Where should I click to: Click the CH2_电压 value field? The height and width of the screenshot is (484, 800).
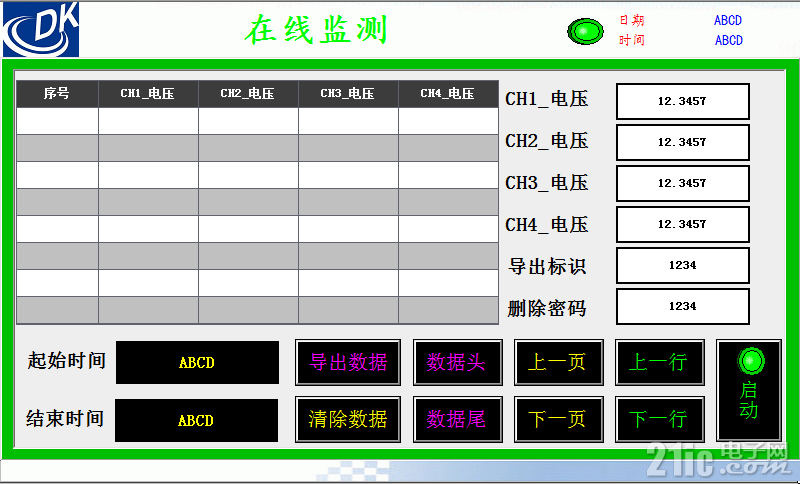(x=683, y=142)
